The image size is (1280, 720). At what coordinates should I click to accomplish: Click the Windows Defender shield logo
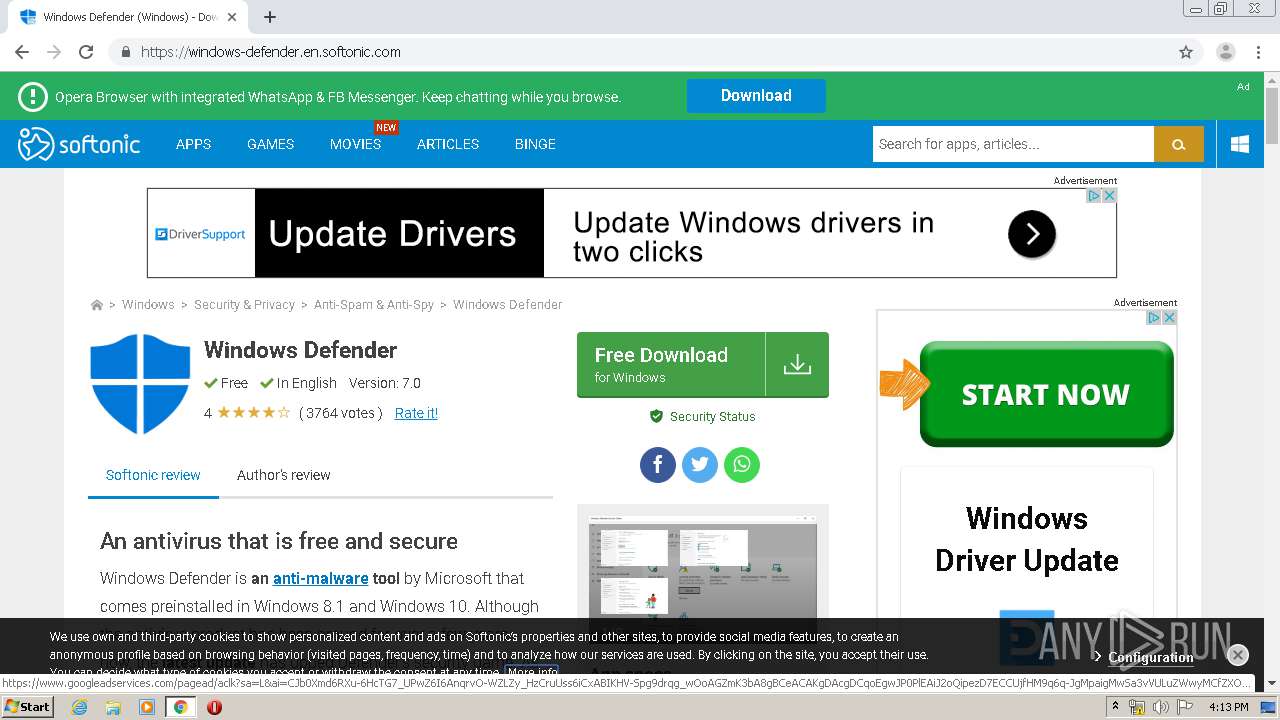tap(140, 384)
